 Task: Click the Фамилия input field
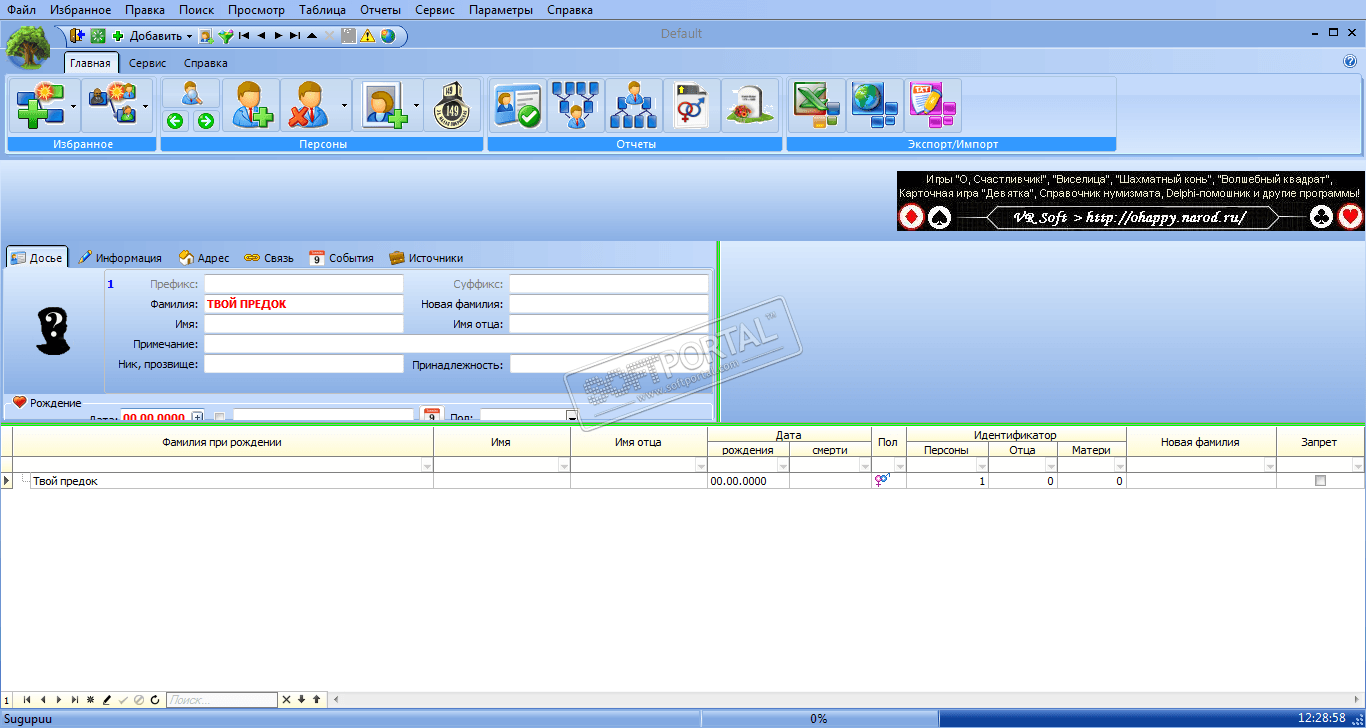[x=303, y=304]
